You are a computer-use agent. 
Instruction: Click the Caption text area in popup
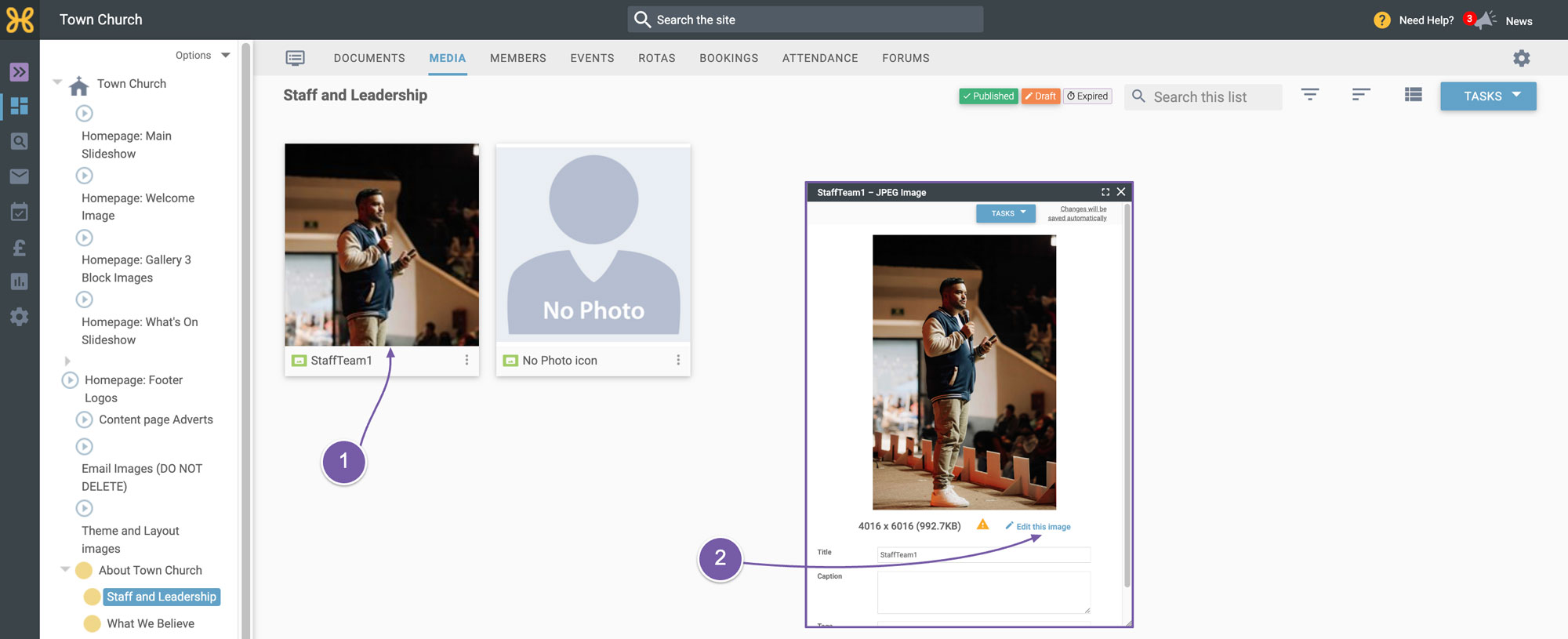click(983, 593)
